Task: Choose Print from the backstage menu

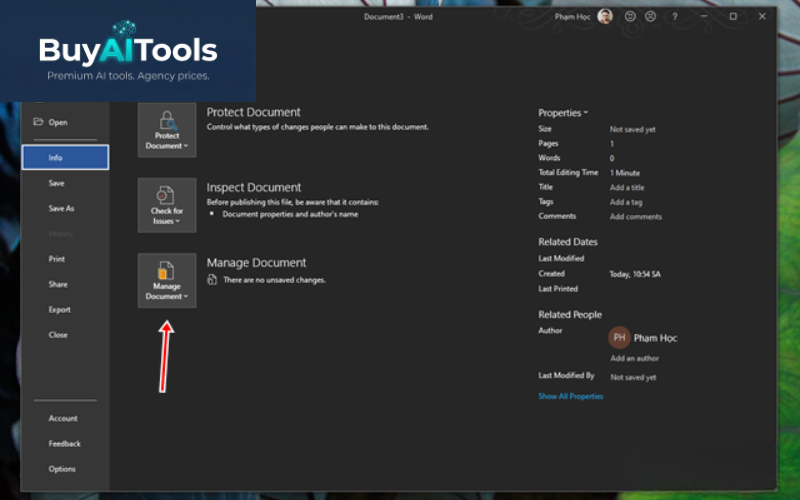Action: (x=57, y=259)
